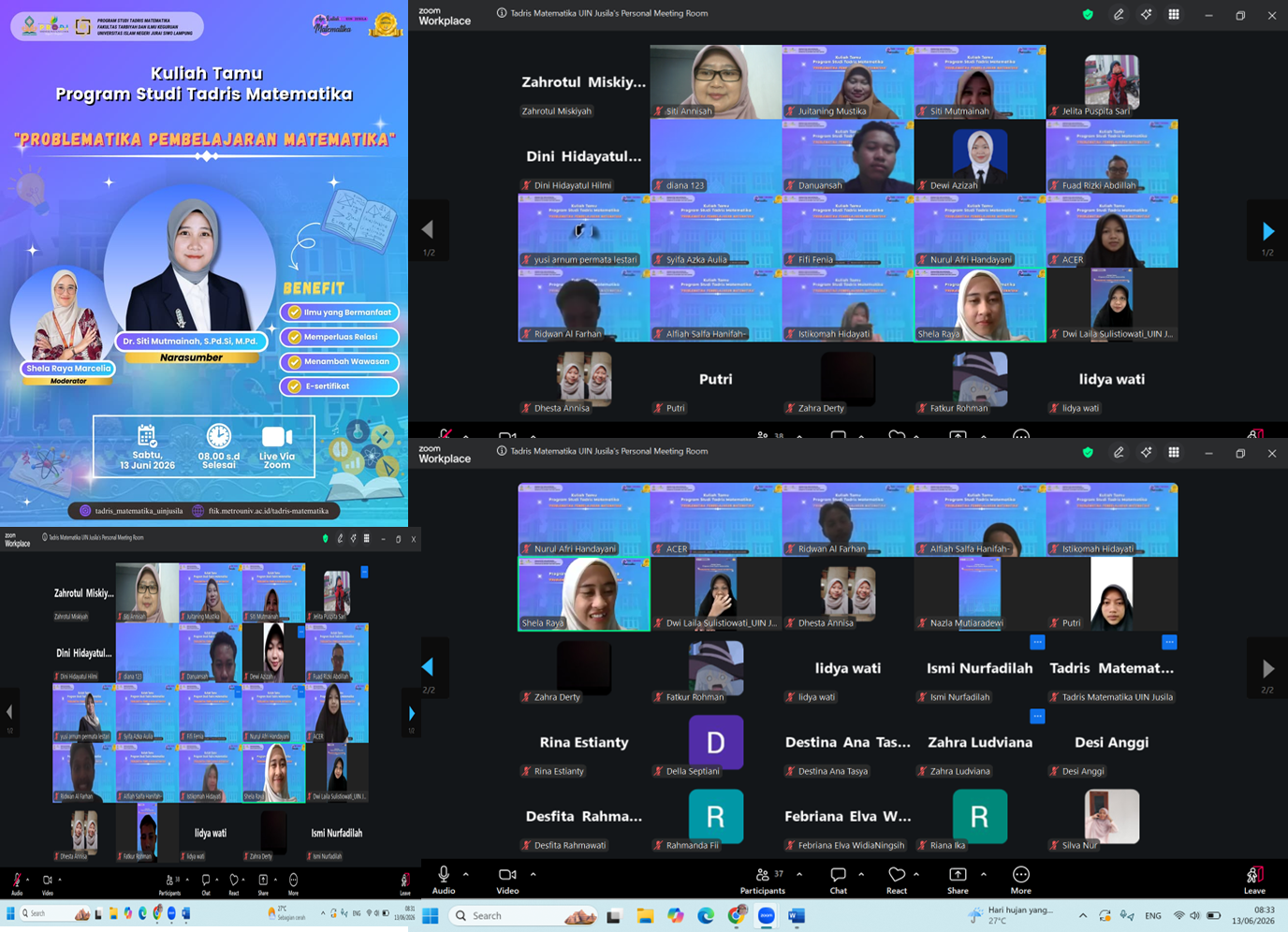Toggle the Audio microphone in the 37-participant toolbar
The image size is (1288, 932).
(444, 880)
